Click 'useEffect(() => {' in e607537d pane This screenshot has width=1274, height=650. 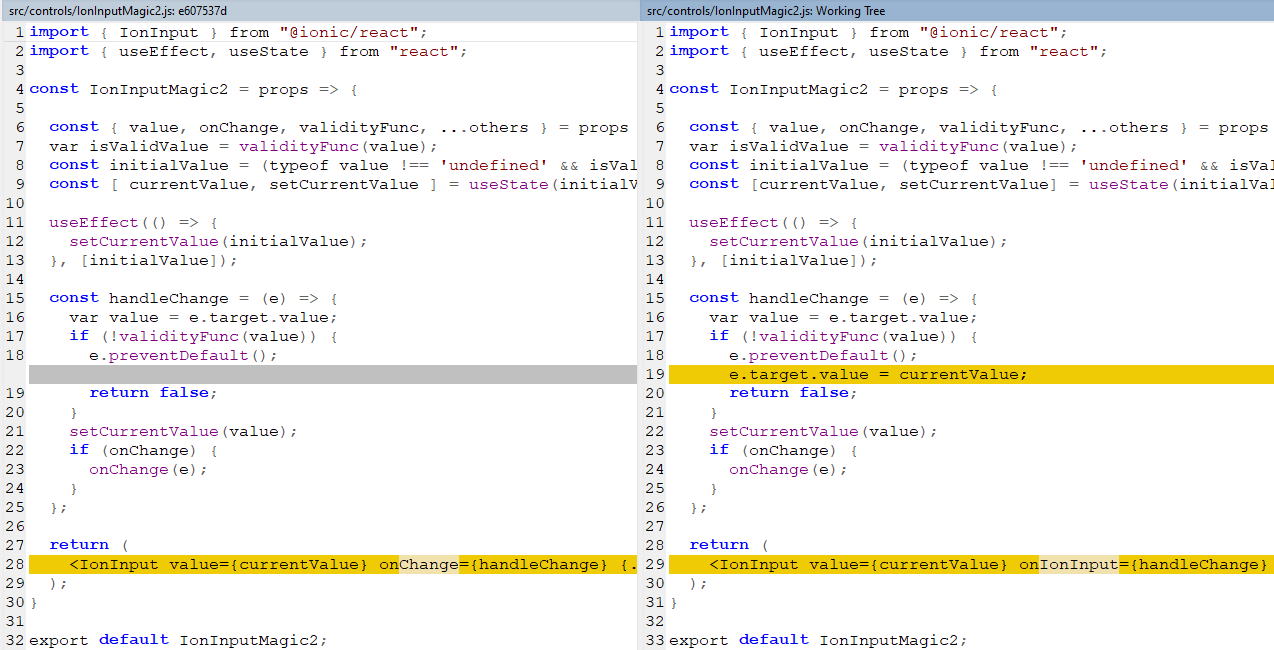coord(133,222)
